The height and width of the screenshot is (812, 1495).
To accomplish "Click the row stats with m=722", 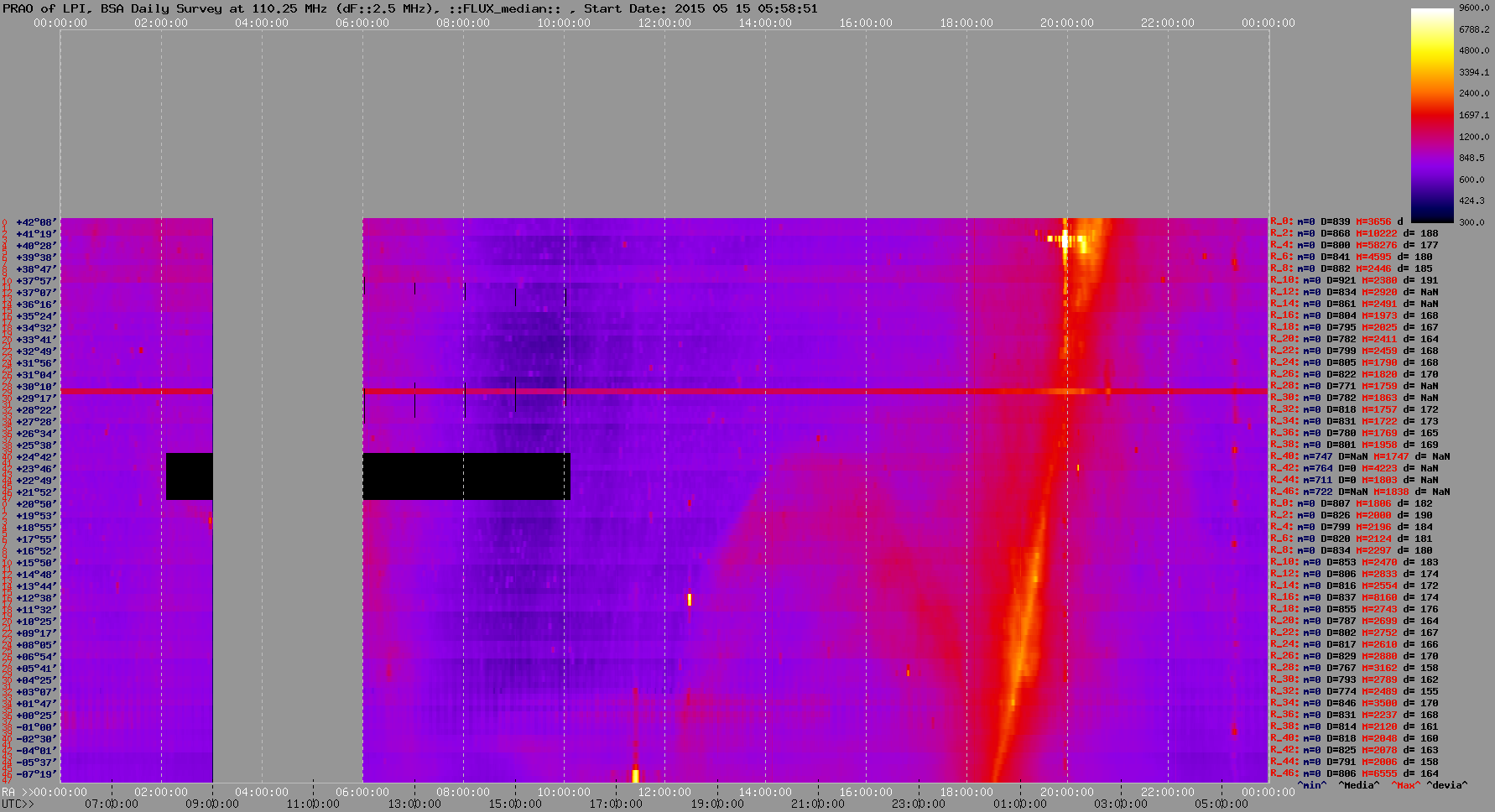I will pyautogui.click(x=1360, y=492).
